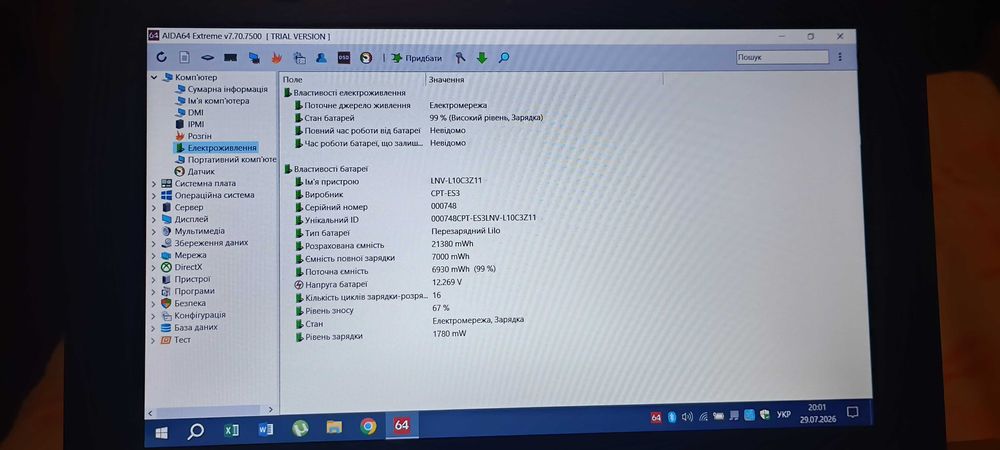Select the Розрахована ємність row
This screenshot has width=1000, height=450.
coord(385,245)
